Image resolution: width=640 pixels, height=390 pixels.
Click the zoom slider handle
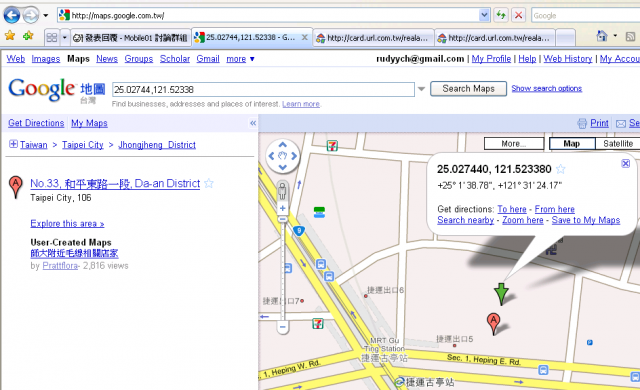point(282,219)
